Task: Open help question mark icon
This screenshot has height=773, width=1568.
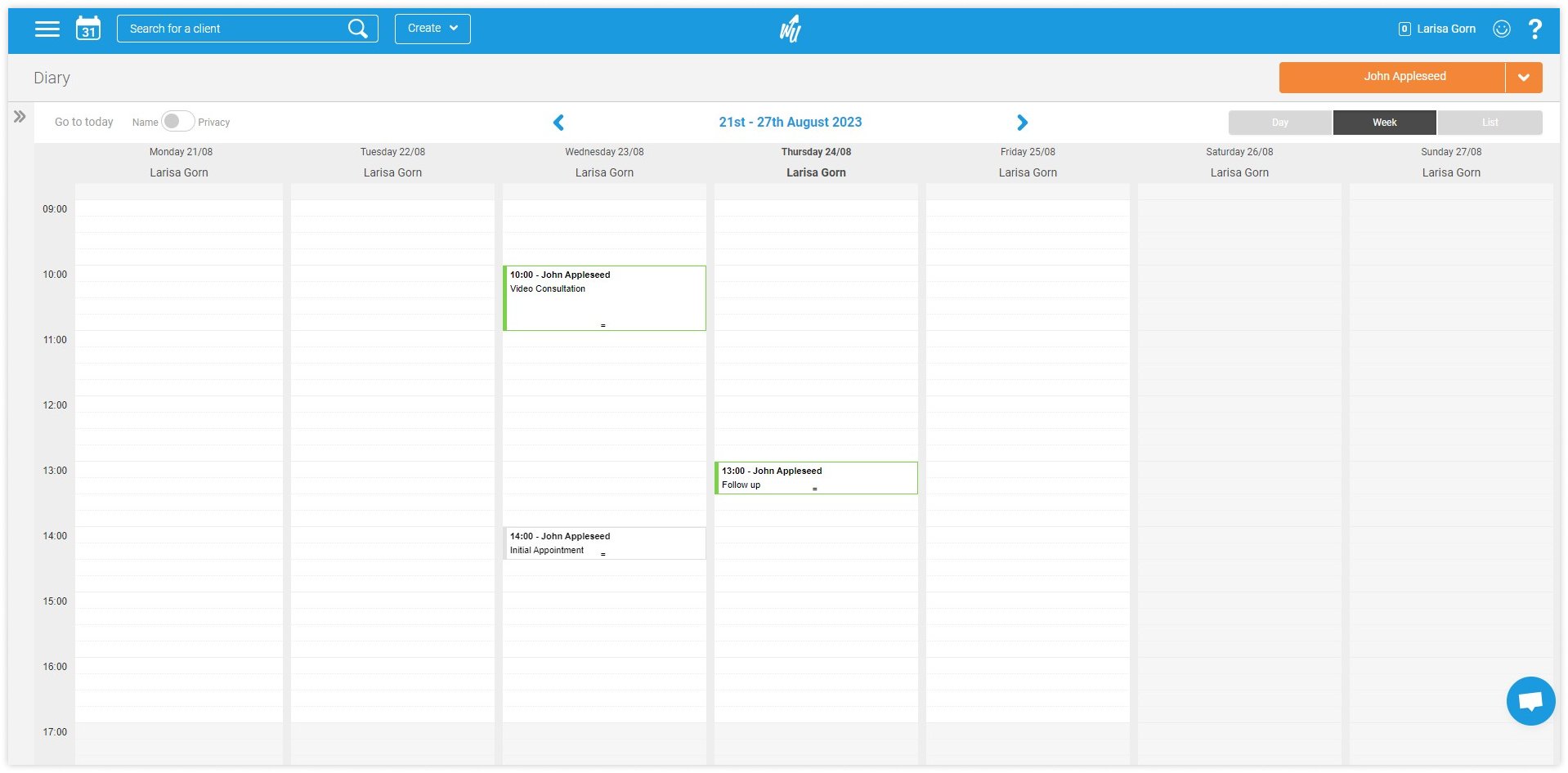Action: pos(1534,29)
